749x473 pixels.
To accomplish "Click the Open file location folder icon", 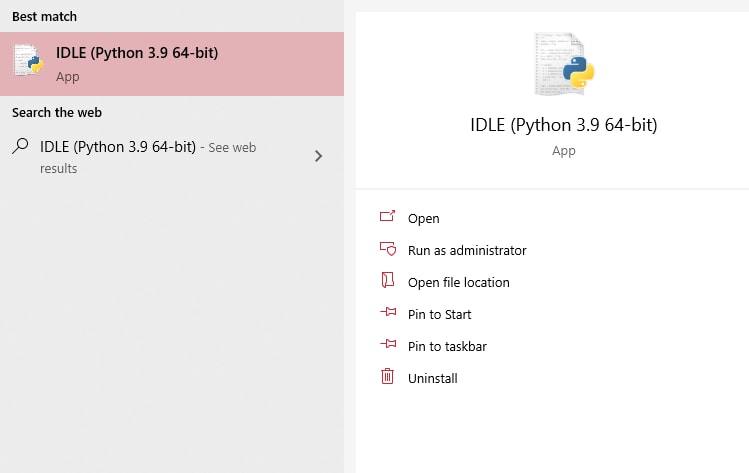I will tap(387, 280).
